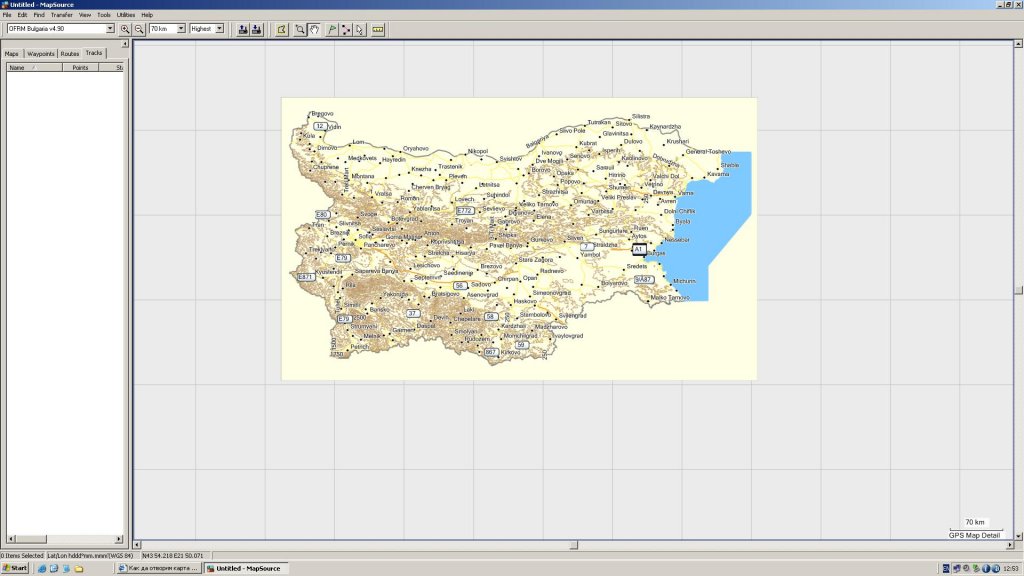Click the Zoom In magnifier icon
The width and height of the screenshot is (1024, 576).
[126, 29]
